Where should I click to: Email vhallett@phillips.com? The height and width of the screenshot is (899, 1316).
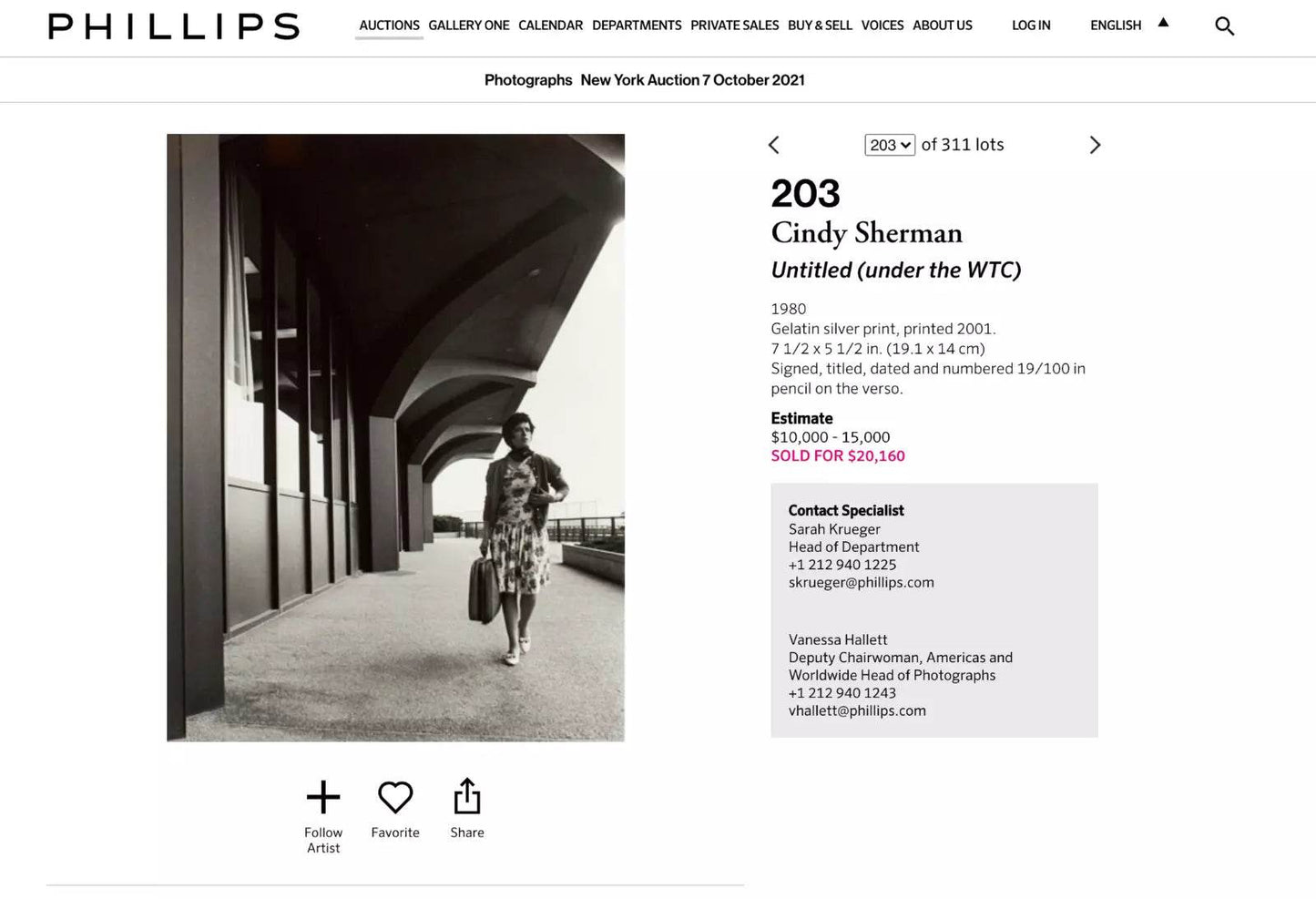click(x=856, y=710)
